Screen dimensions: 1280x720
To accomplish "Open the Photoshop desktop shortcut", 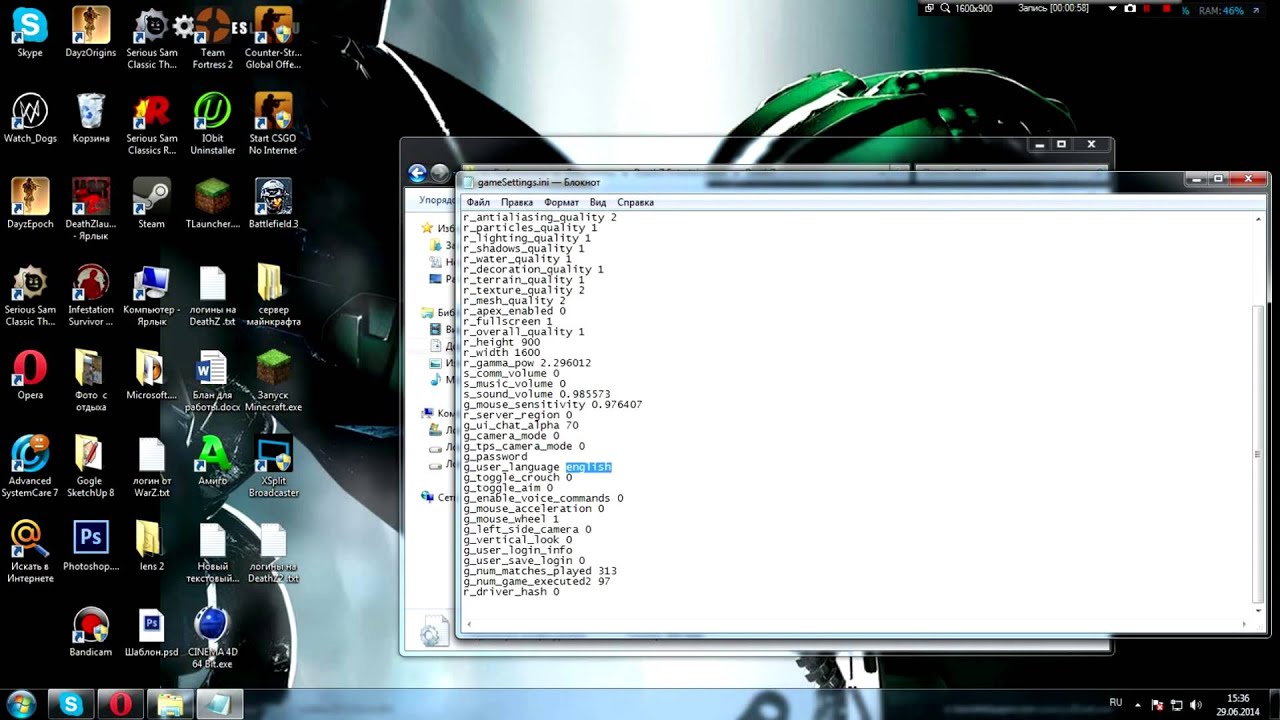I will tap(91, 546).
